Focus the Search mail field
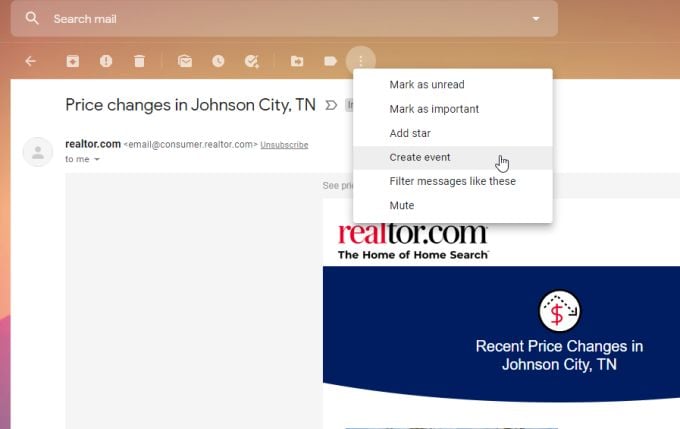 [x=284, y=19]
